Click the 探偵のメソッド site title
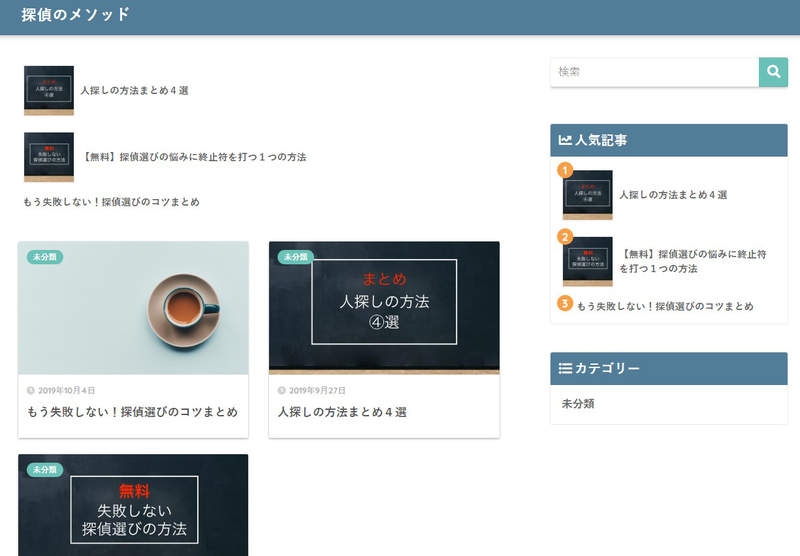The height and width of the screenshot is (556, 800). tap(75, 16)
